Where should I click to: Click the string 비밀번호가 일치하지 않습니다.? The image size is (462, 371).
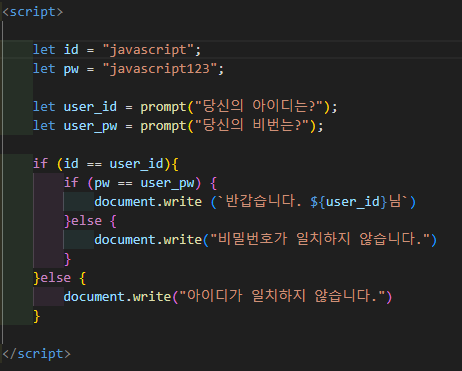[320, 239]
